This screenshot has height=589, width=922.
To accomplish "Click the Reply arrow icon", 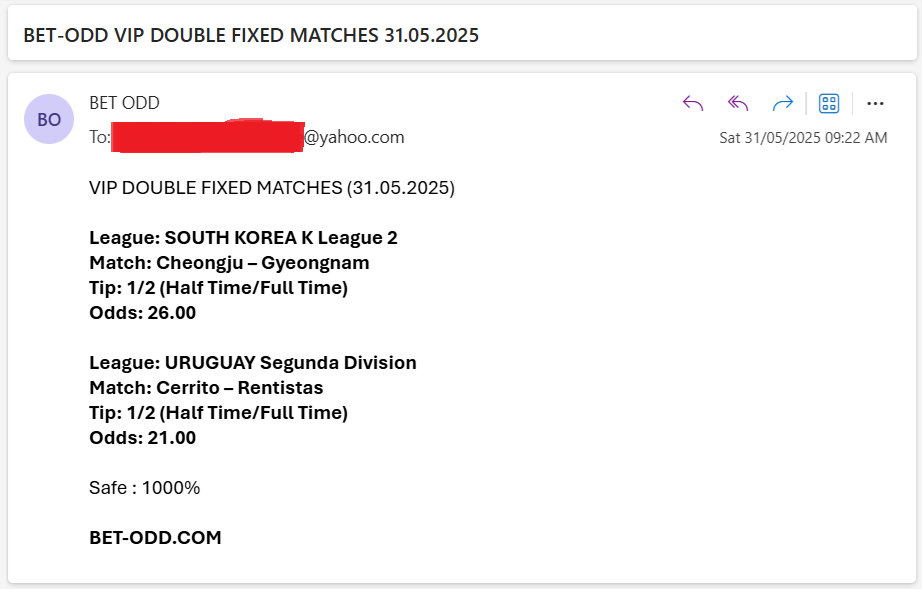I will point(693,103).
